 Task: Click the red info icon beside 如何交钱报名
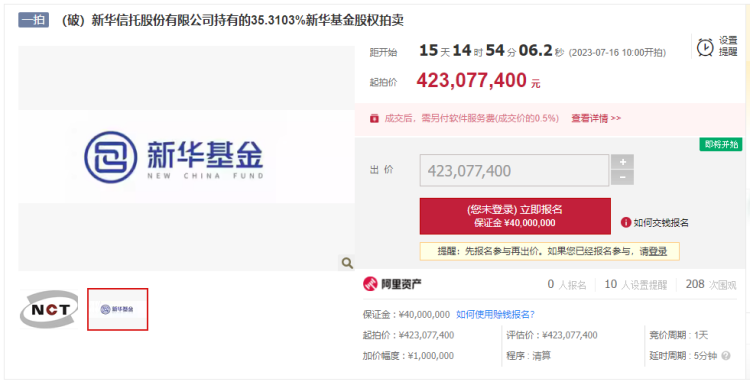[626, 222]
